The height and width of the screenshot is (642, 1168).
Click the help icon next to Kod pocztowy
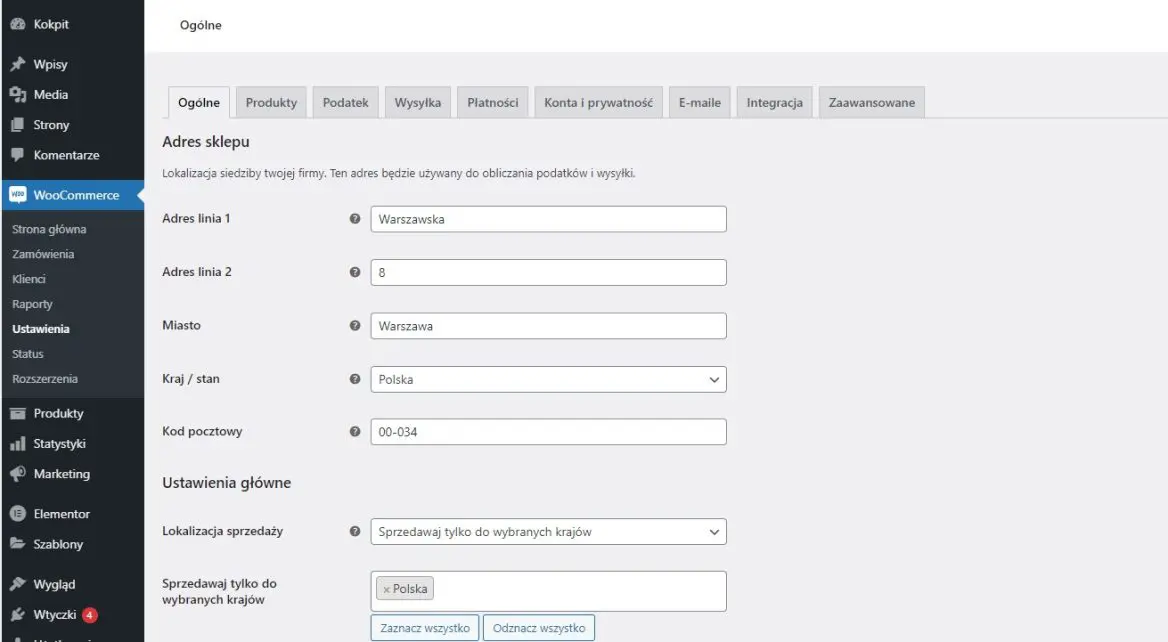point(354,431)
